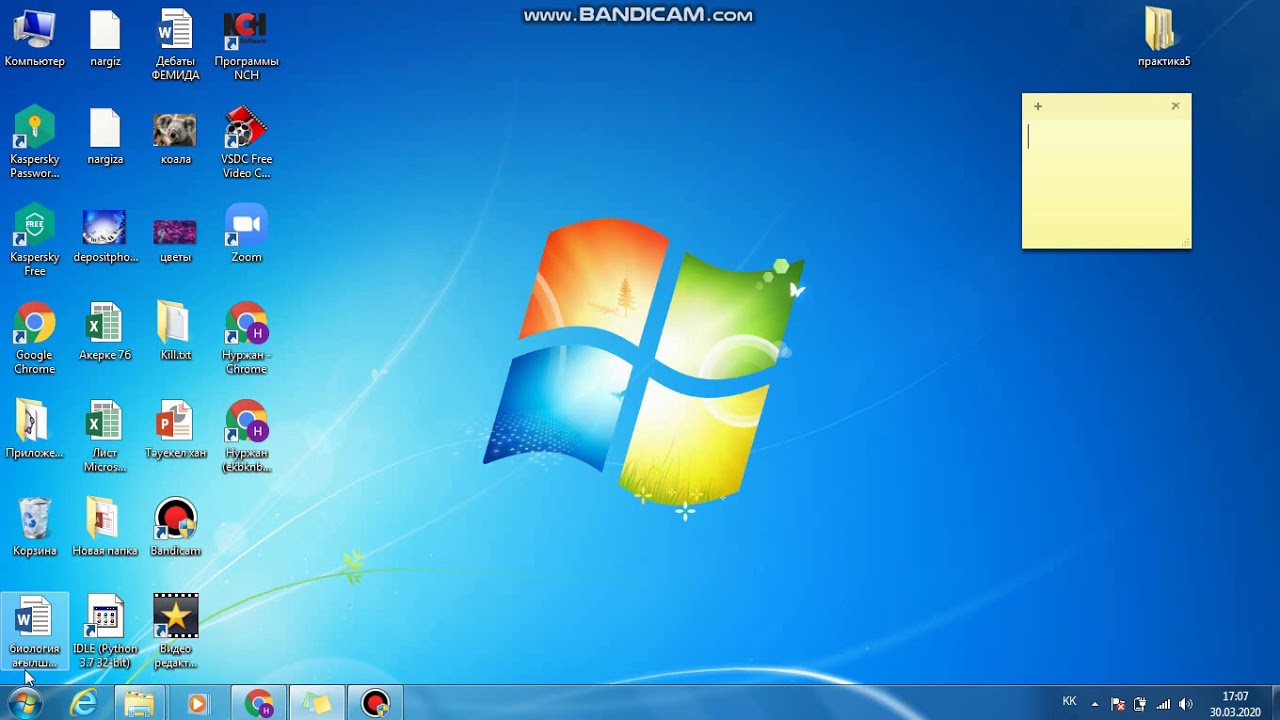Open the taskbar clock showing 17:07
Screen dimensions: 1280x720
(1235, 704)
